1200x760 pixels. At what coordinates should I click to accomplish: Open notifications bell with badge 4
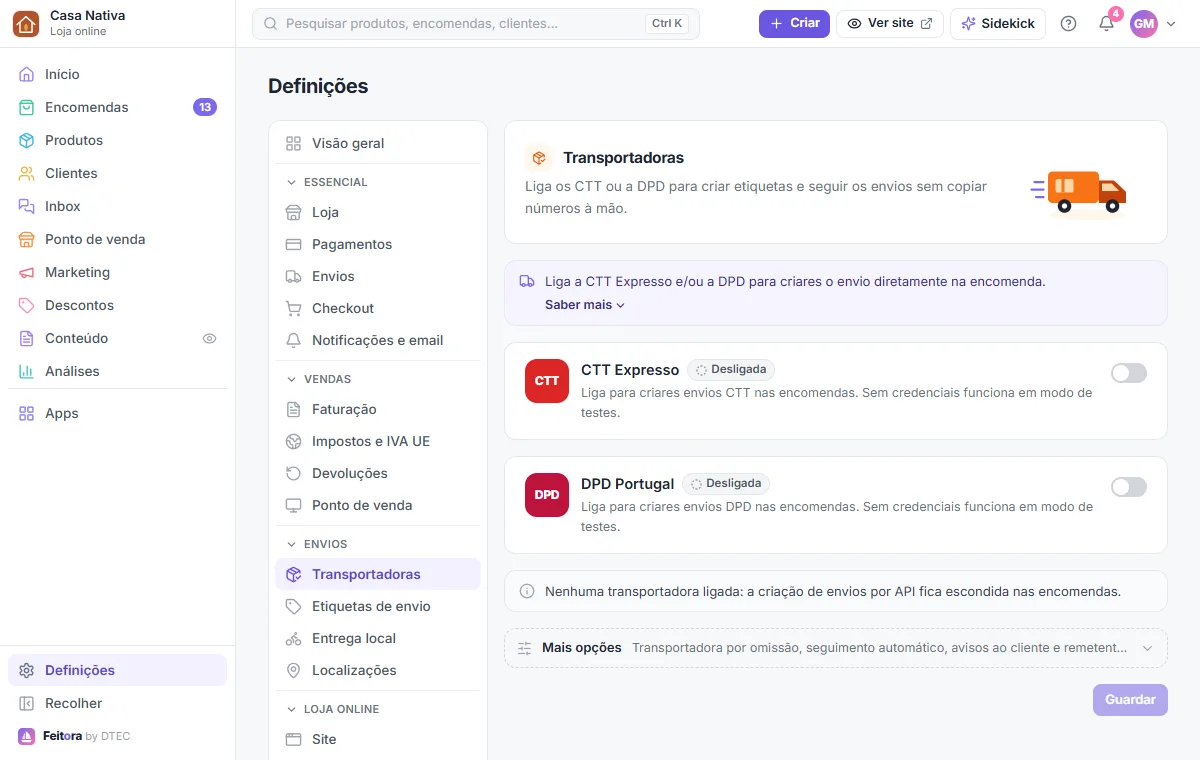click(1106, 24)
